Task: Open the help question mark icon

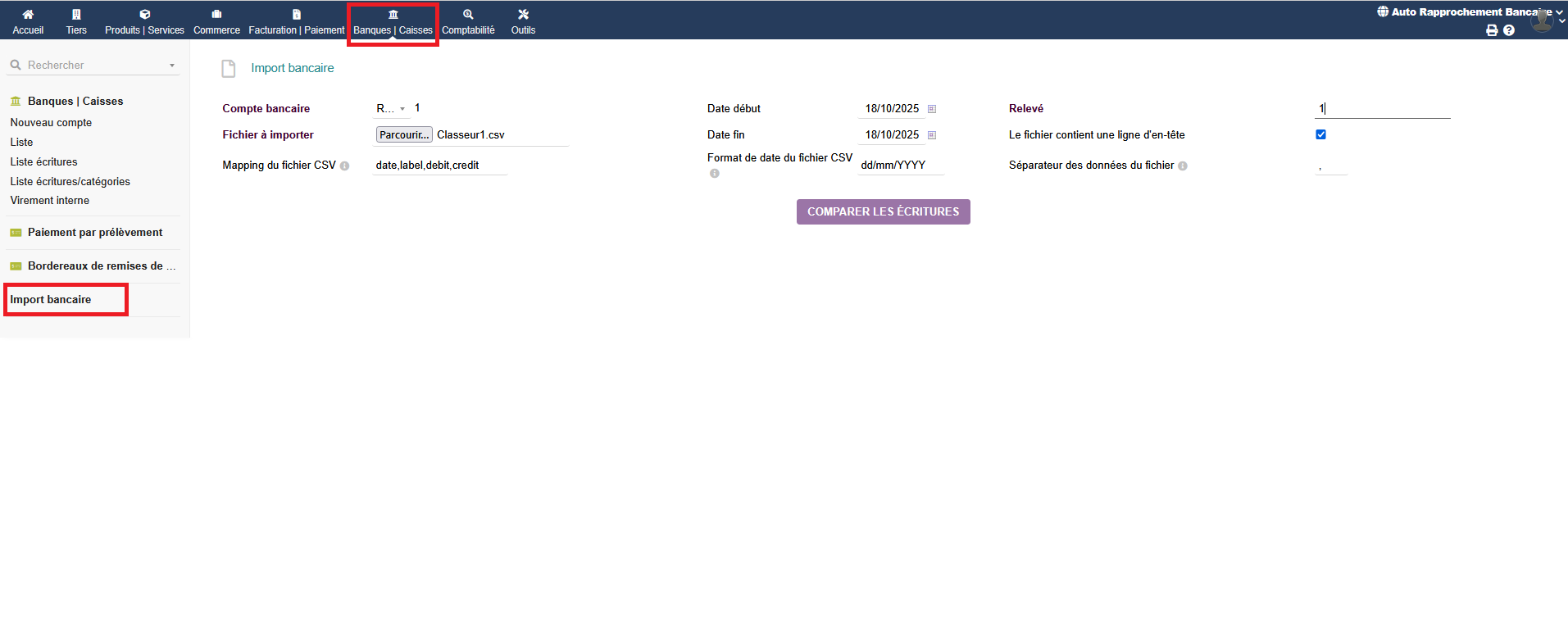Action: 1509,30
